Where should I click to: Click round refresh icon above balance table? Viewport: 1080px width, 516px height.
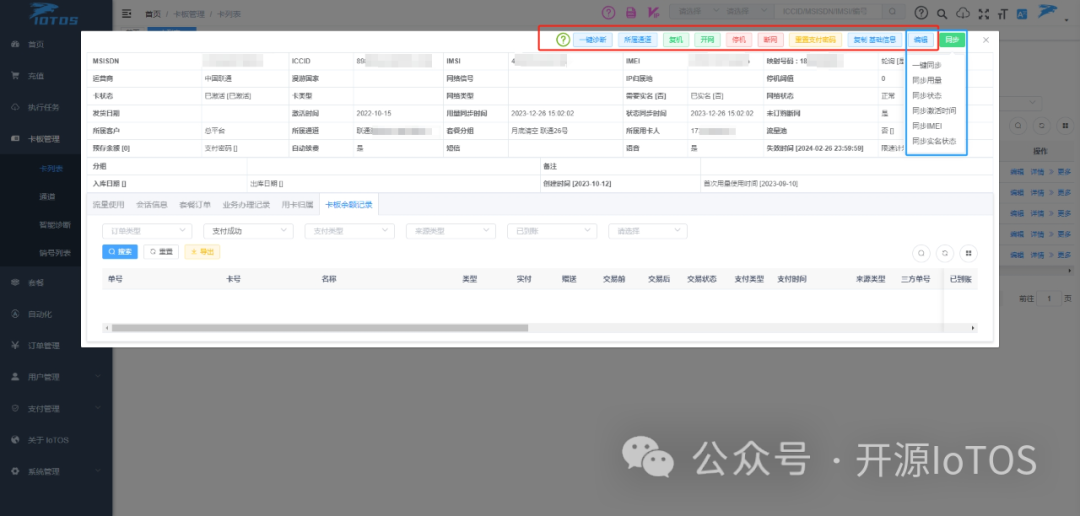(945, 253)
